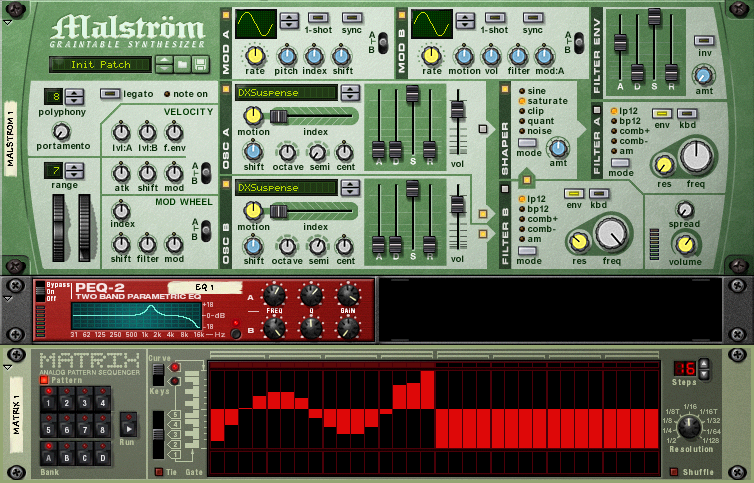Click the PEQ-2 band A Gain knob

click(x=348, y=295)
